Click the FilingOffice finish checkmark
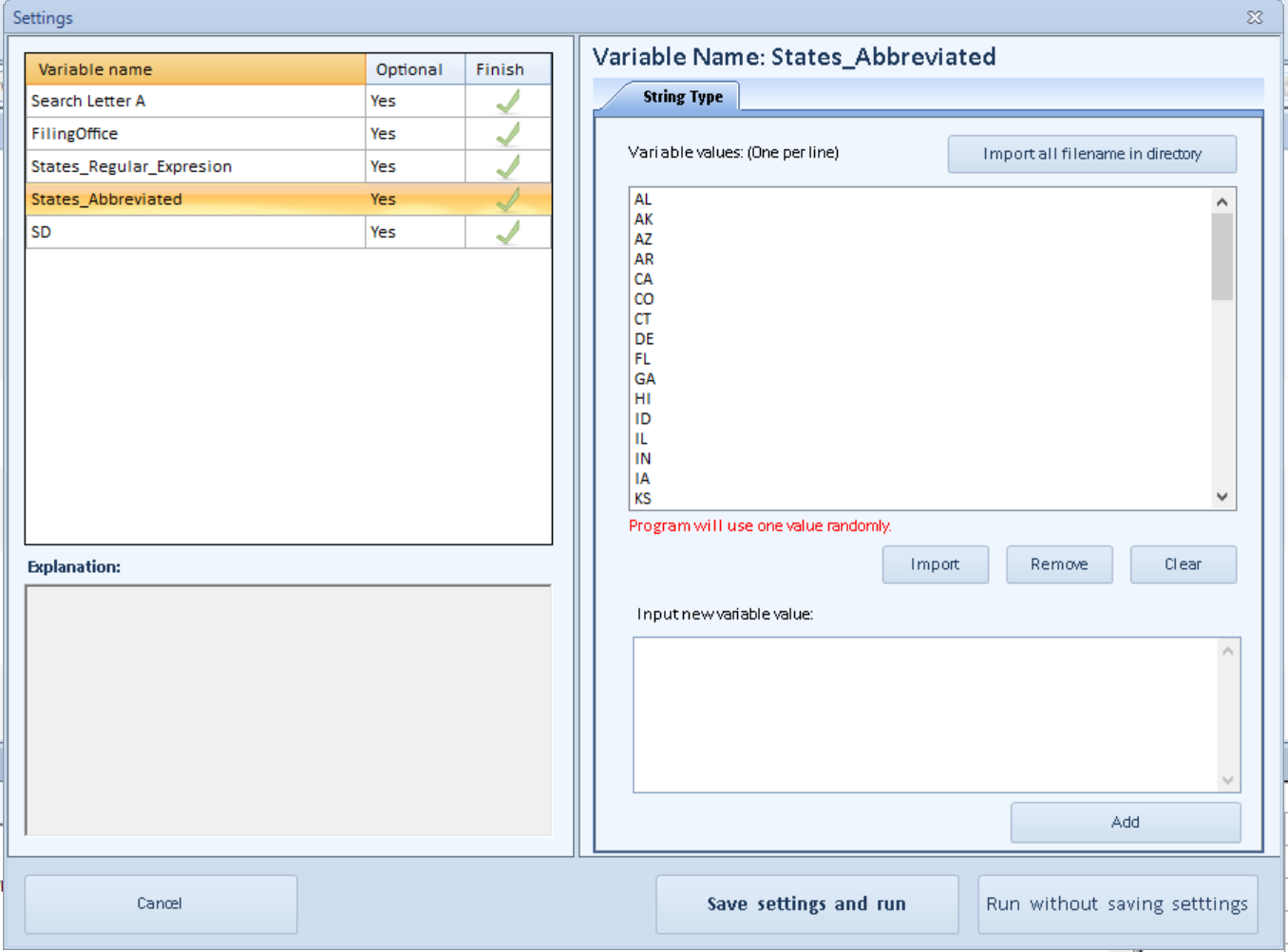 click(508, 134)
